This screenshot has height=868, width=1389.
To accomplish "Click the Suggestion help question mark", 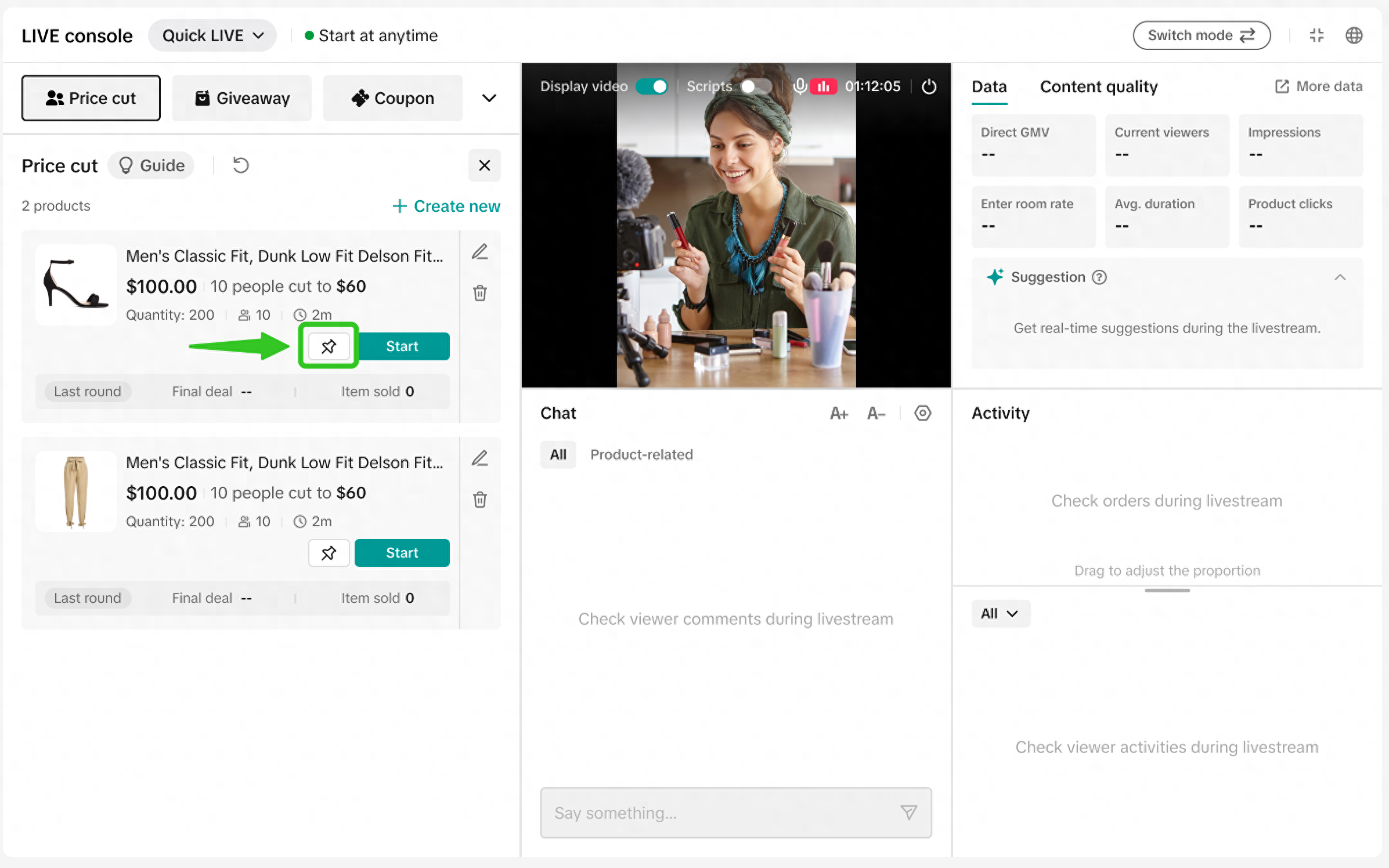I will point(1099,277).
